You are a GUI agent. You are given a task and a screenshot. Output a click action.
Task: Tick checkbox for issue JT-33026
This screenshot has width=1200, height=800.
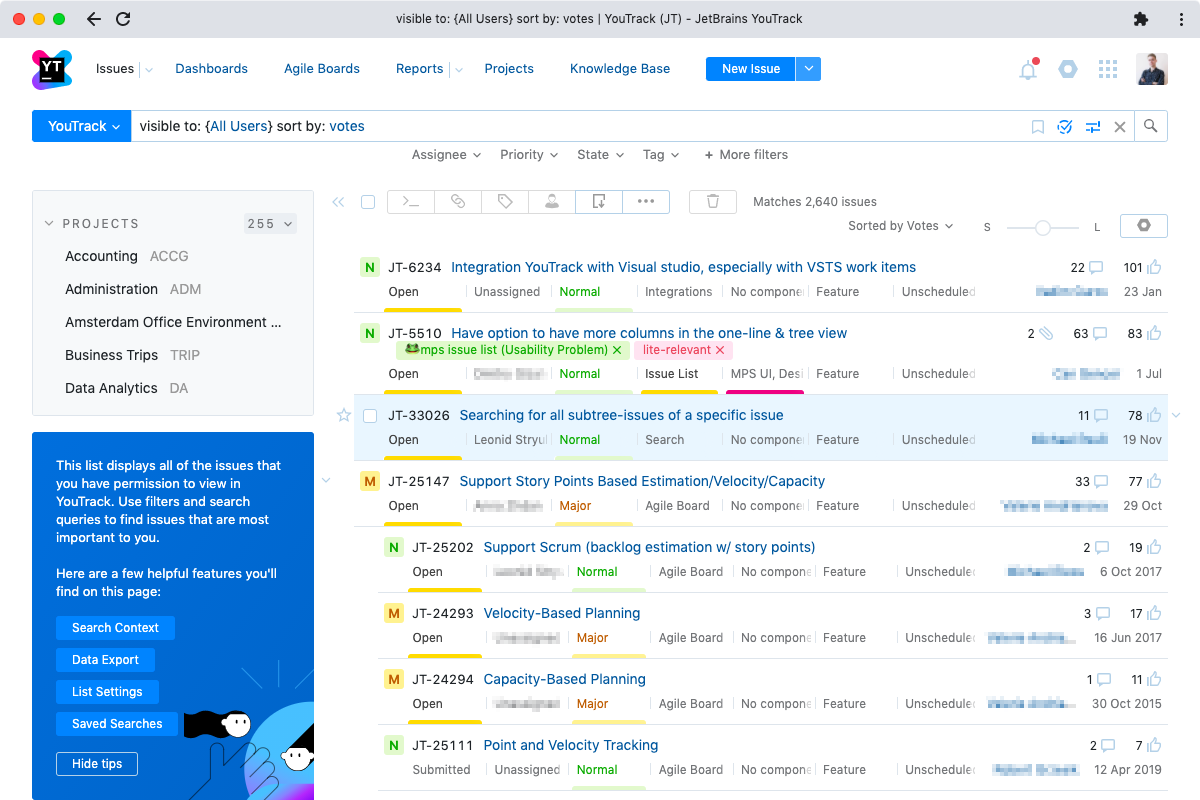click(370, 415)
